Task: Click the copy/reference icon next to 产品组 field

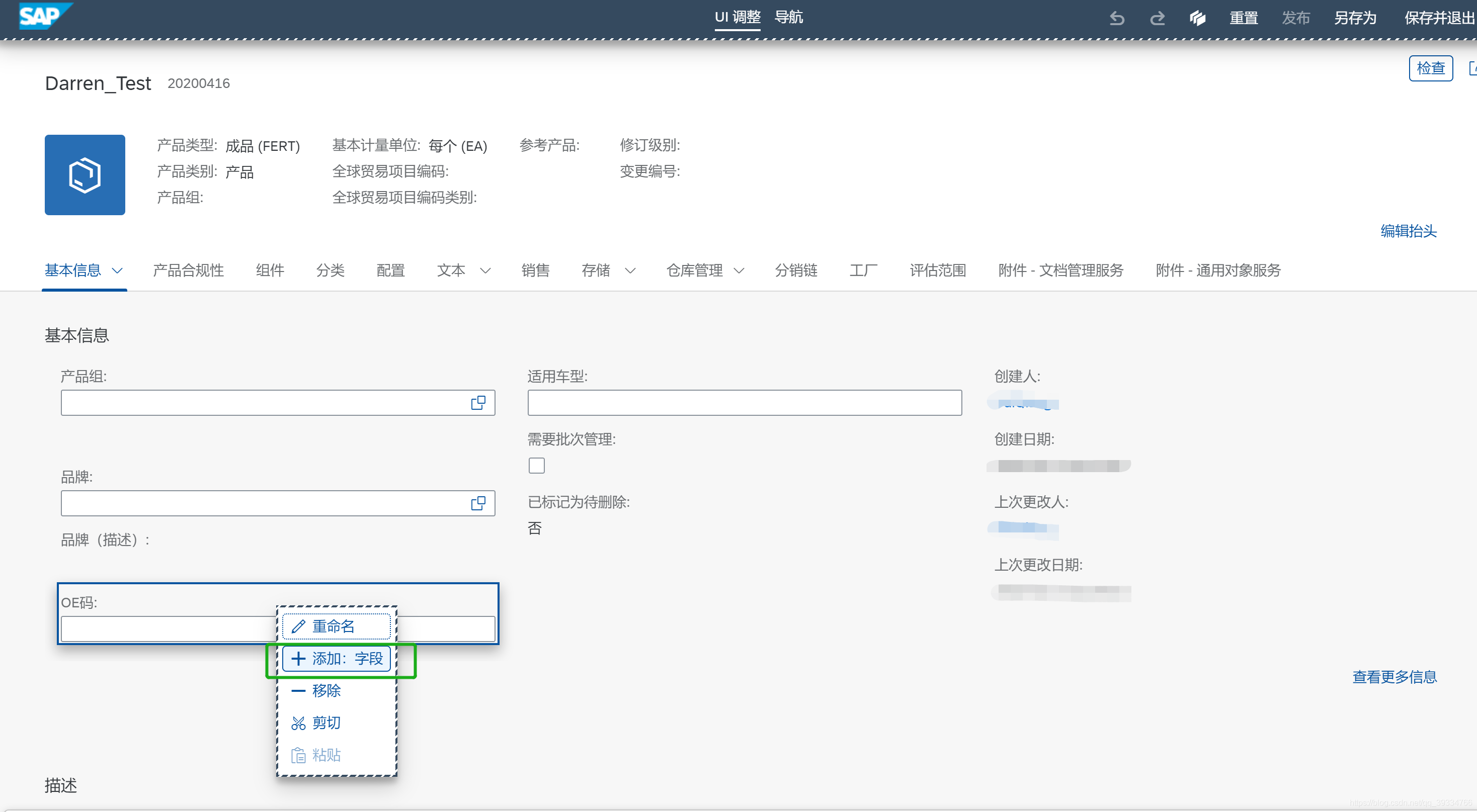Action: (479, 402)
